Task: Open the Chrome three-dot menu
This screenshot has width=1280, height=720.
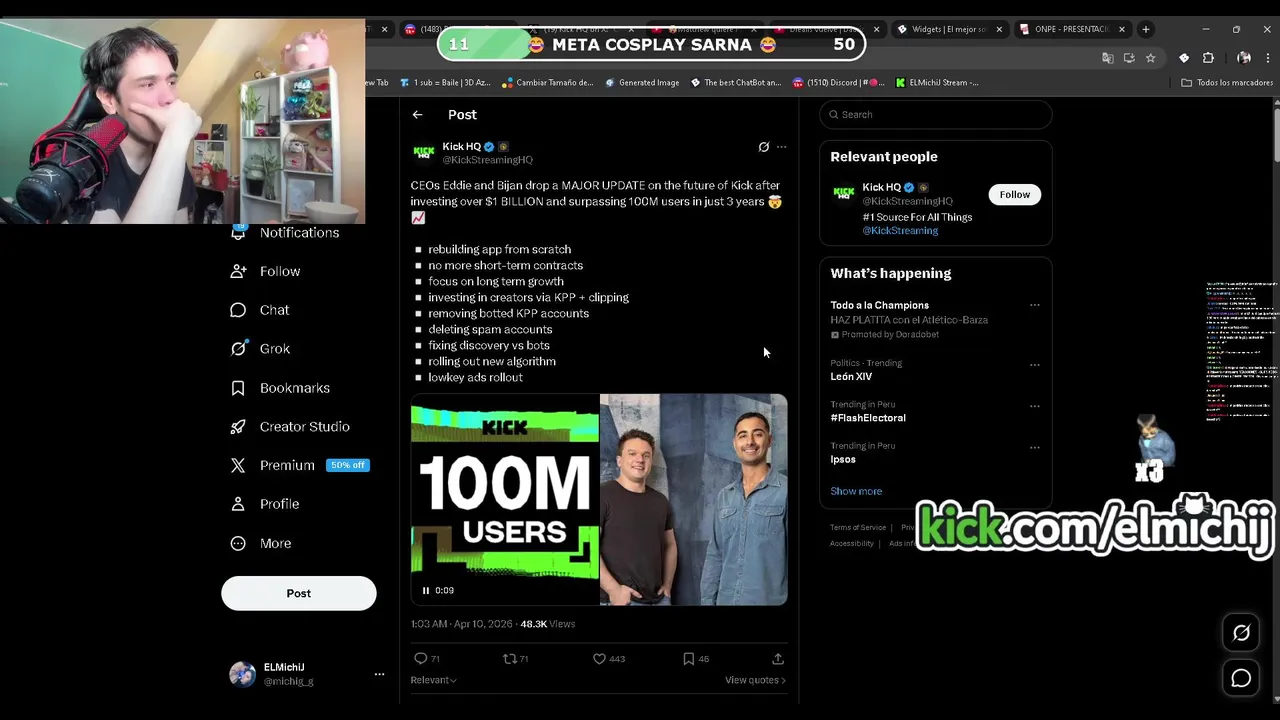Action: 1267,58
